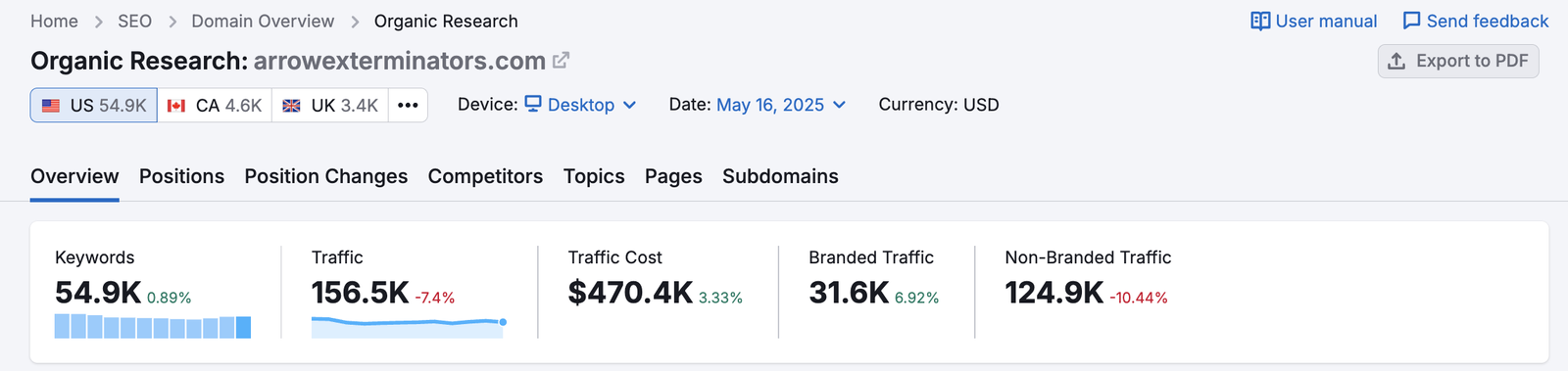Click the Canada flag icon
This screenshot has width=1568, height=371.
[x=176, y=106]
